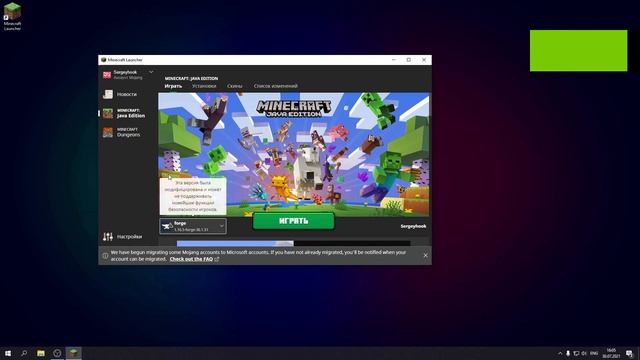This screenshot has height=360, width=640.
Task: Open the Новости news section
Action: 127,94
